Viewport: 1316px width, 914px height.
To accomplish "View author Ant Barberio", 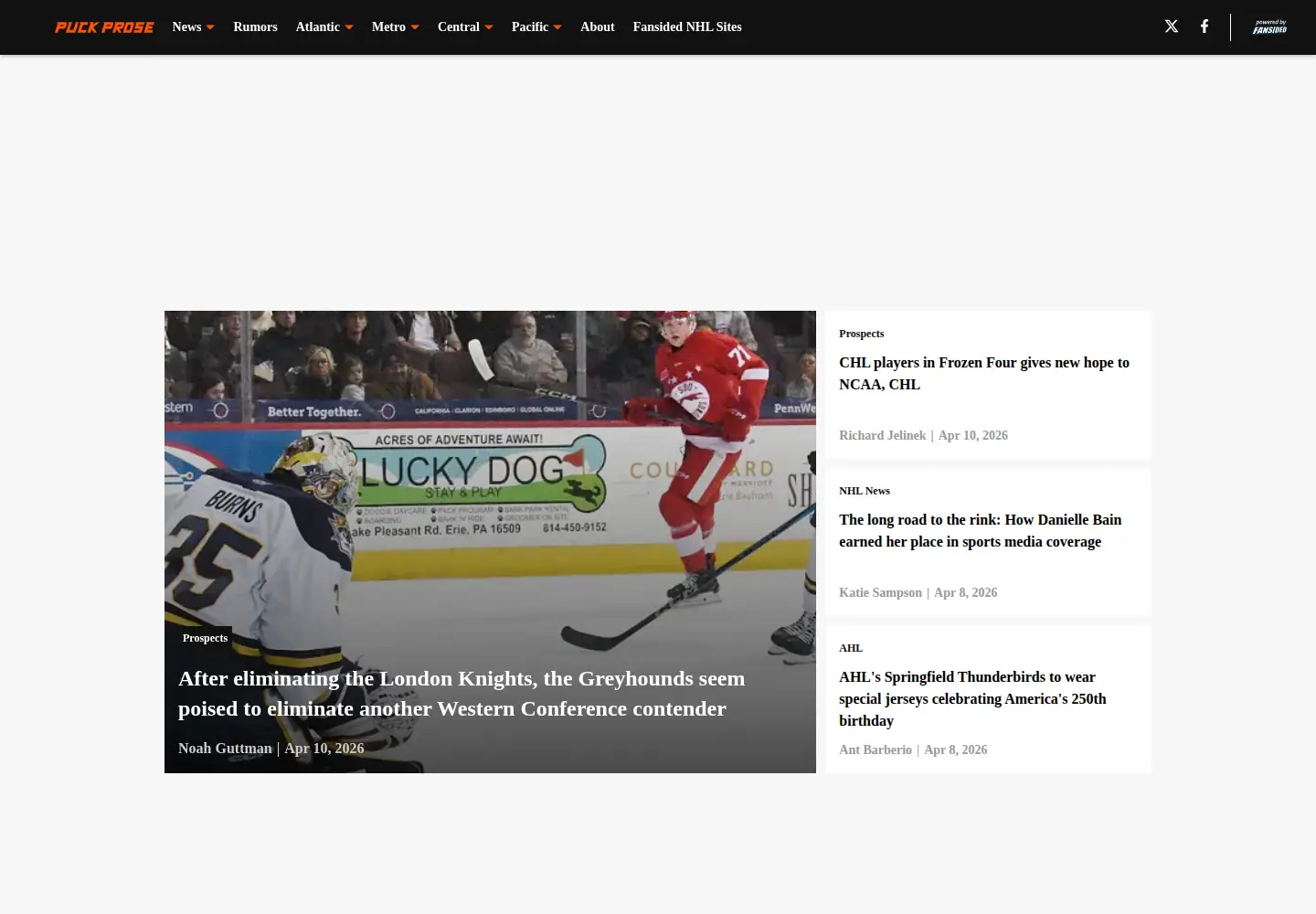I will coord(876,750).
